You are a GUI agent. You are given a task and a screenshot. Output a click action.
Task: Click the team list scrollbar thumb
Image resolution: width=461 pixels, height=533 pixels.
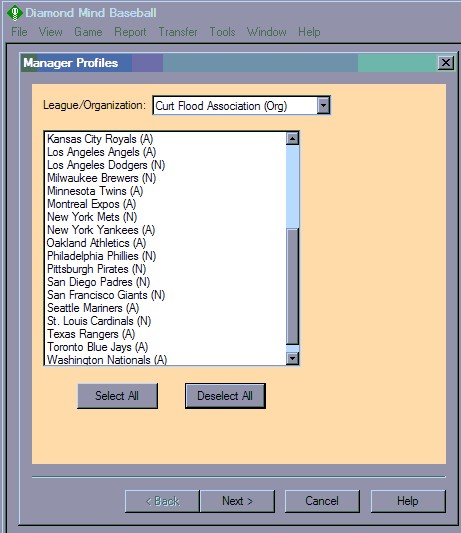click(x=292, y=287)
